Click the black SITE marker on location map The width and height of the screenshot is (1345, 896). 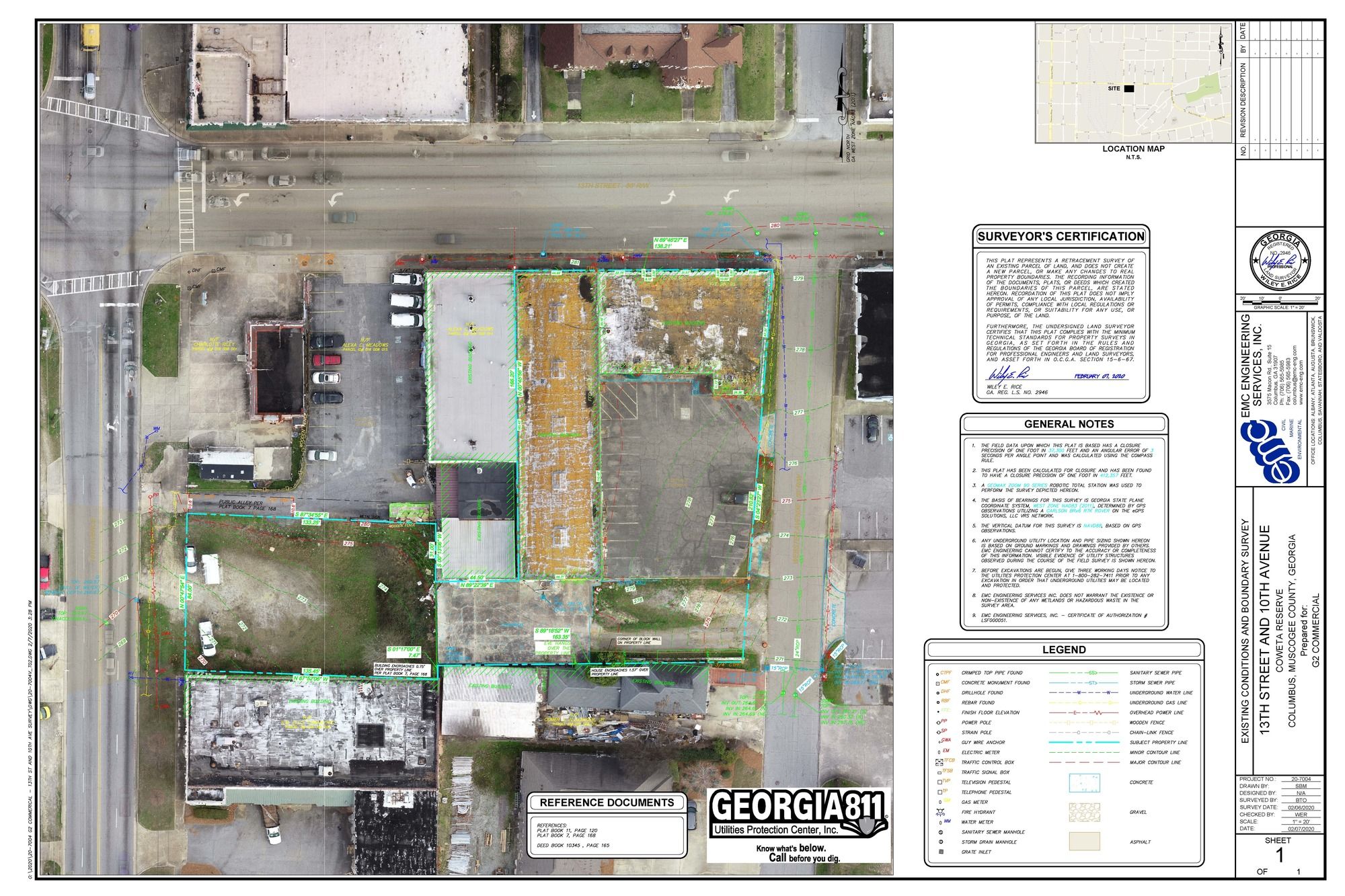(x=1128, y=88)
